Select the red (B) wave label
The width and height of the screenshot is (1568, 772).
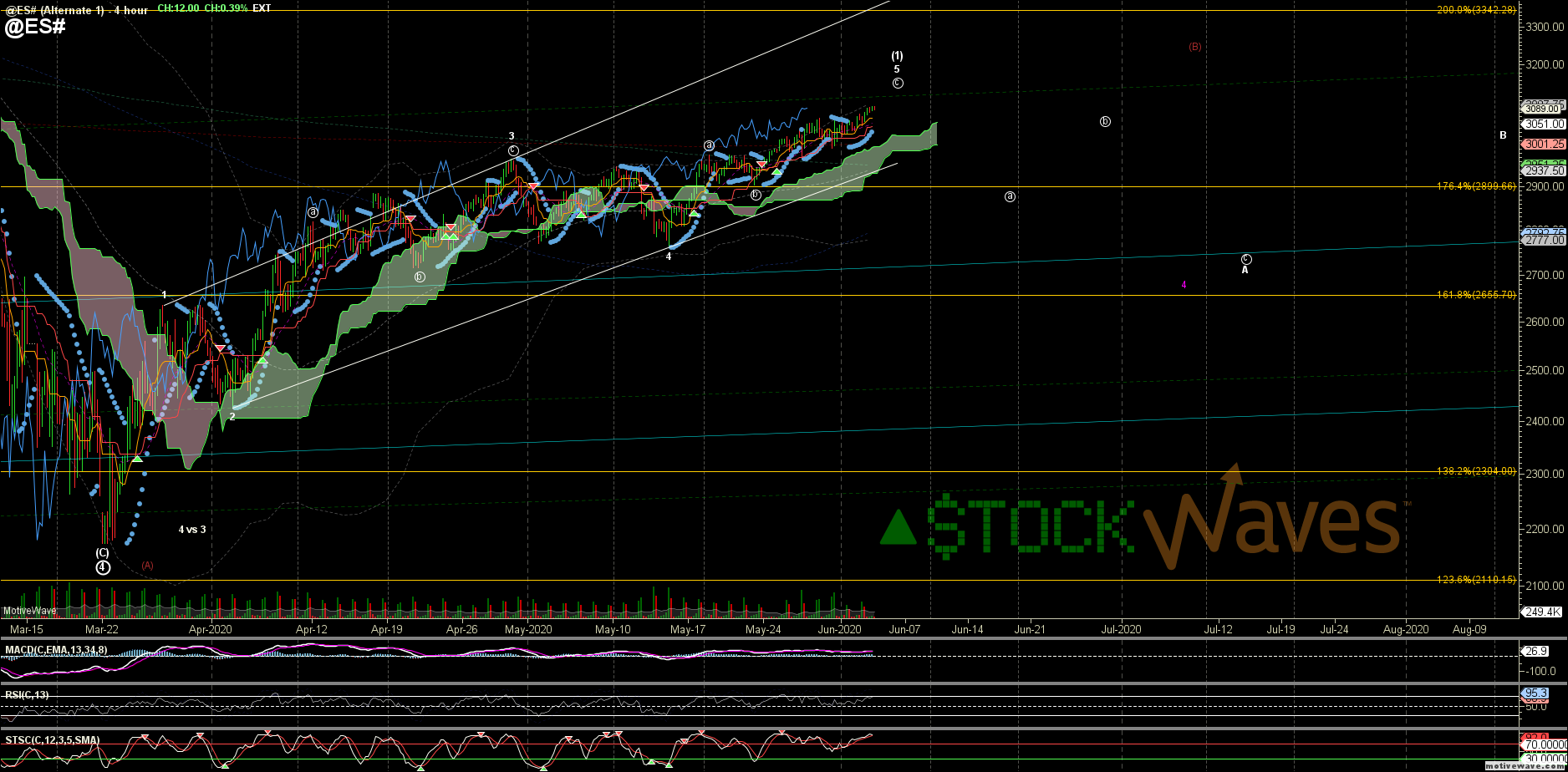coord(1195,47)
